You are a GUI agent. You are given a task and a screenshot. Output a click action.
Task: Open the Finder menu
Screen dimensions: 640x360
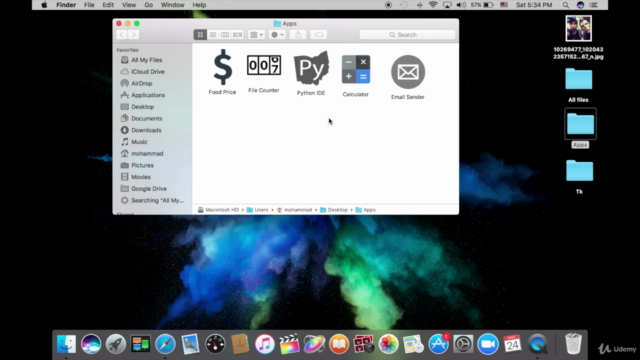(x=66, y=5)
